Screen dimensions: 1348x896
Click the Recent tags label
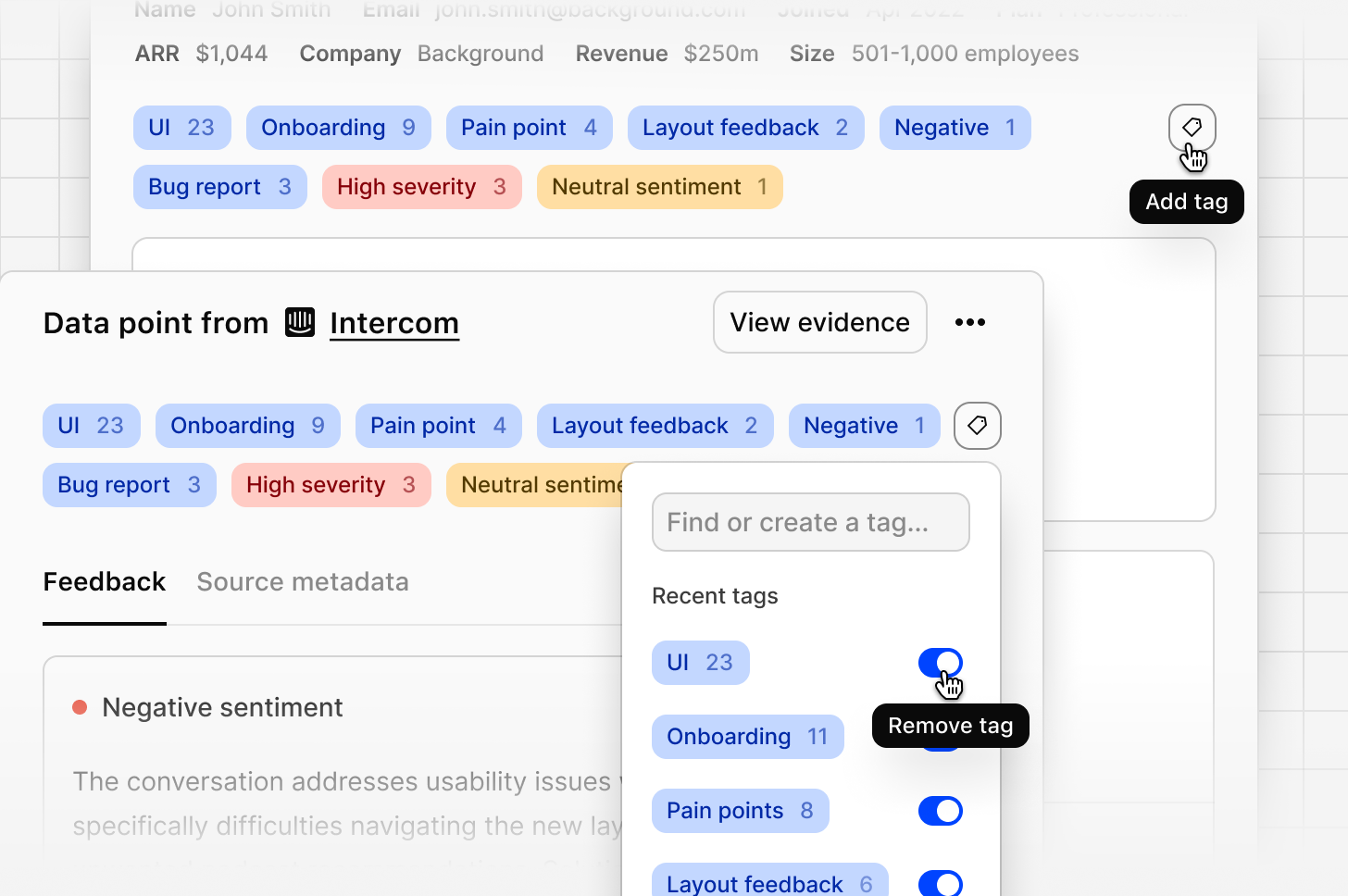715,596
